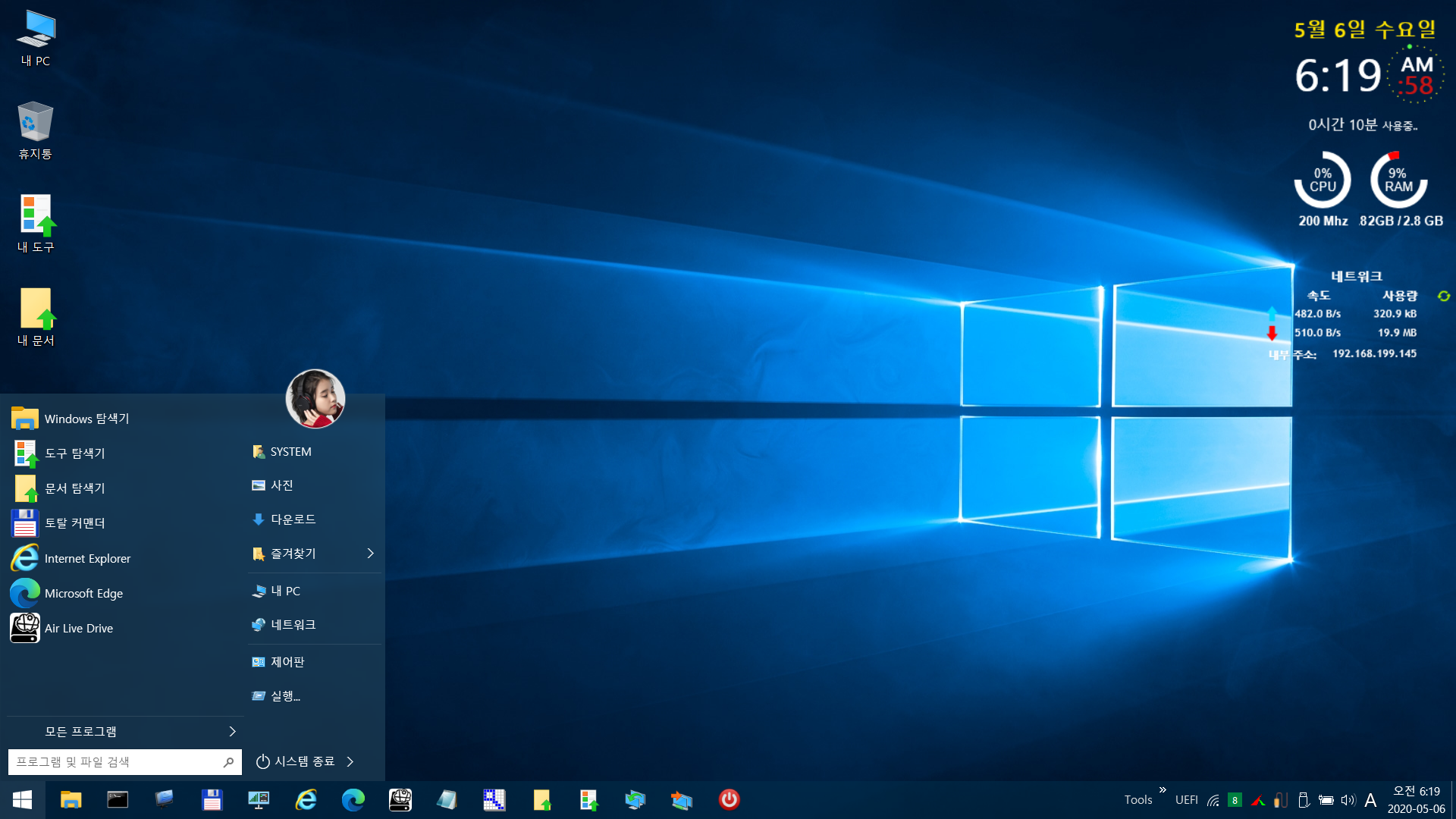Image resolution: width=1456 pixels, height=819 pixels.
Task: Click the input language A indicator
Action: click(x=1370, y=800)
